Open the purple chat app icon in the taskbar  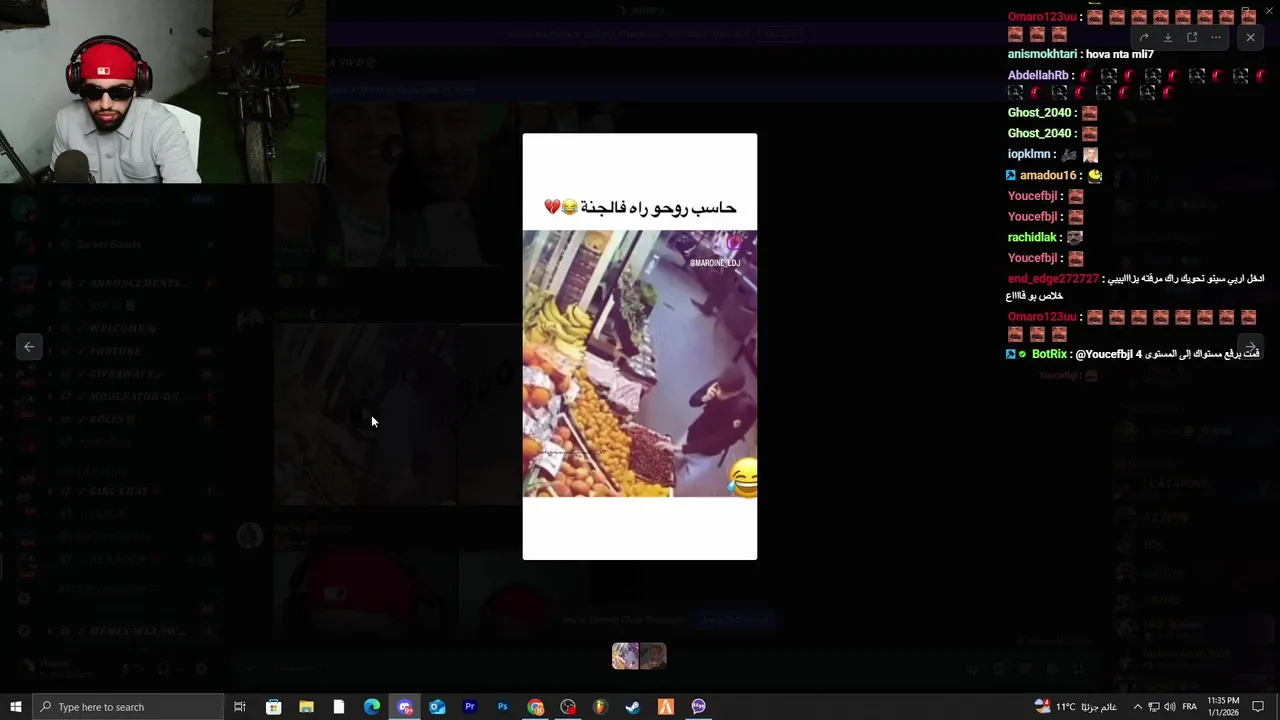[698, 707]
